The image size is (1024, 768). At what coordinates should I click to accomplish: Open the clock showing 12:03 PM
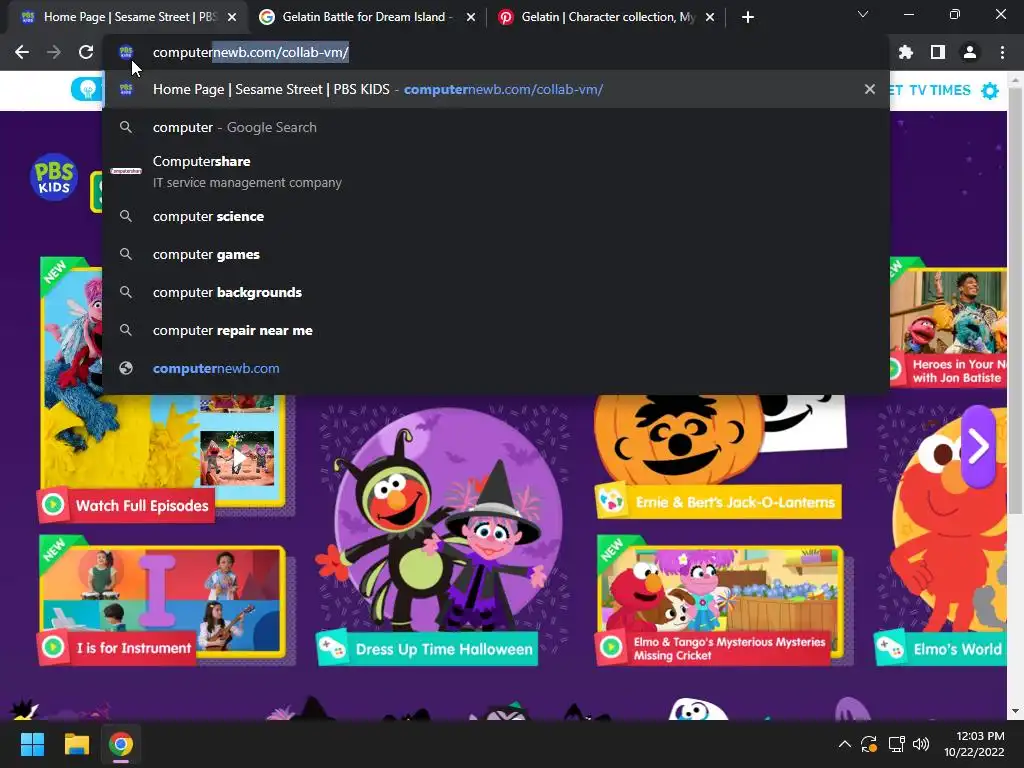tap(974, 744)
